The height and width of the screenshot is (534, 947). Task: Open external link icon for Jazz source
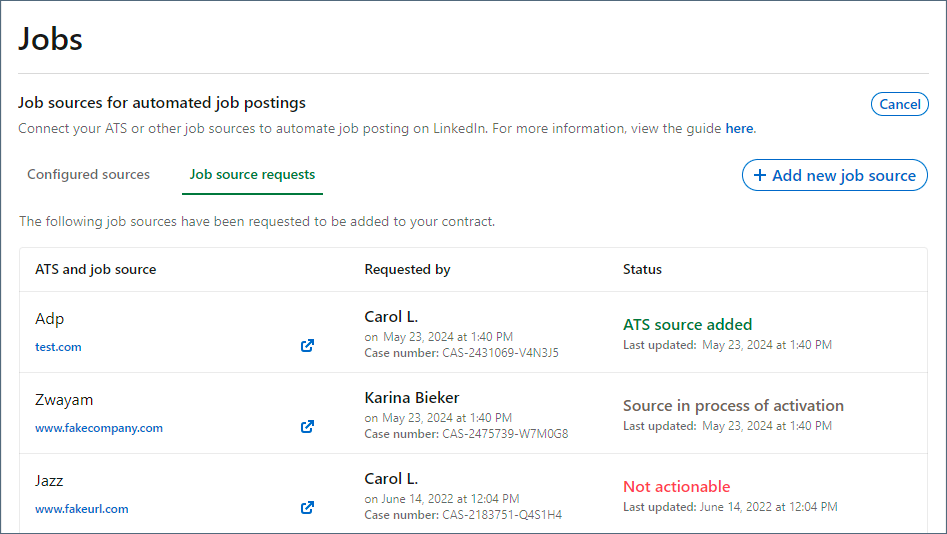click(307, 507)
